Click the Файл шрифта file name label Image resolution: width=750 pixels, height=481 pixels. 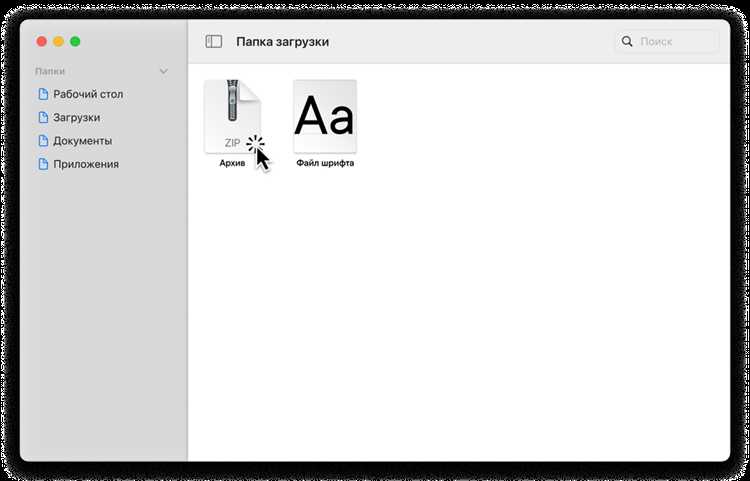tap(325, 163)
